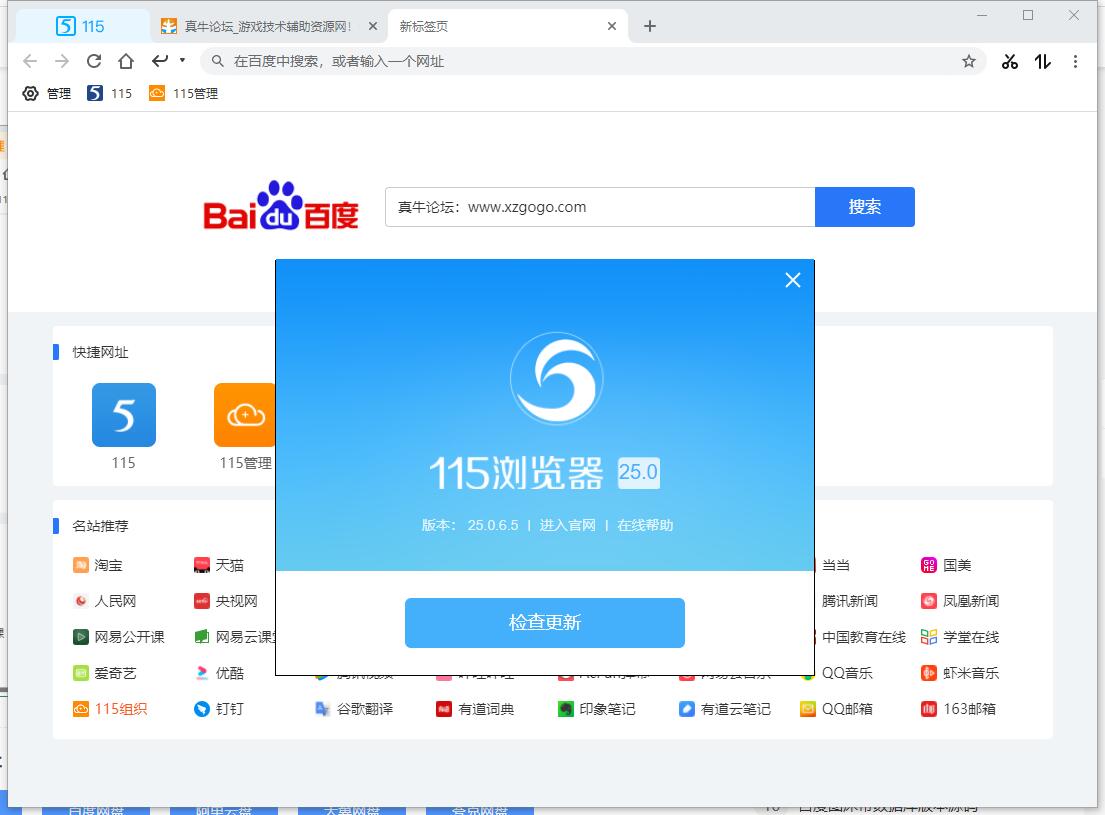Open 爱奇艺 site link

(105, 673)
